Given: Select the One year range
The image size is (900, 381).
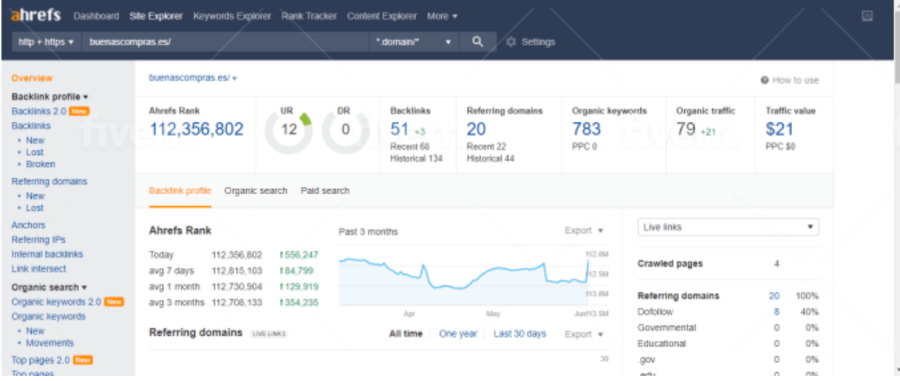Looking at the screenshot, I should click(x=458, y=334).
